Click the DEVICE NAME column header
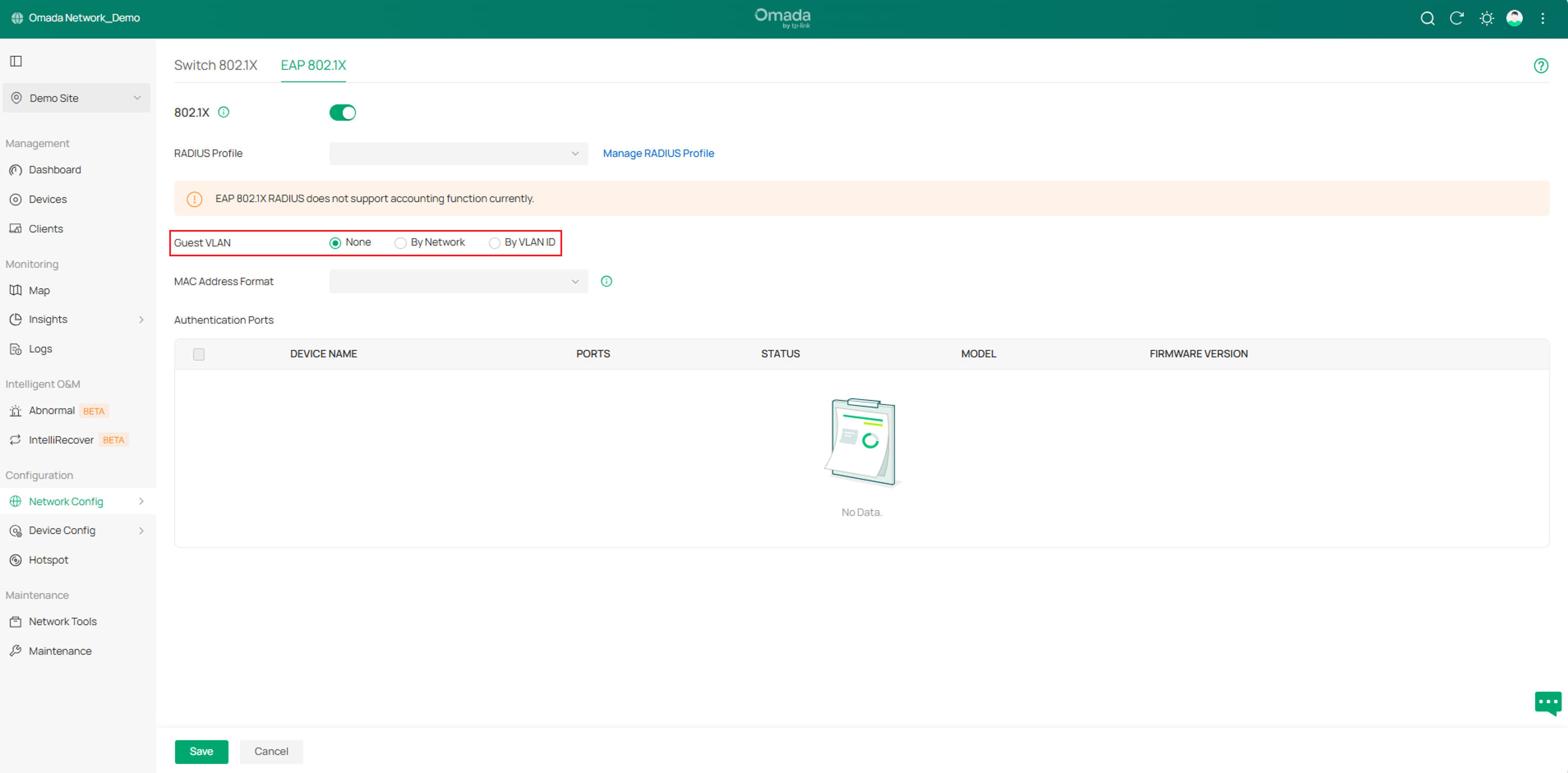 click(x=323, y=353)
